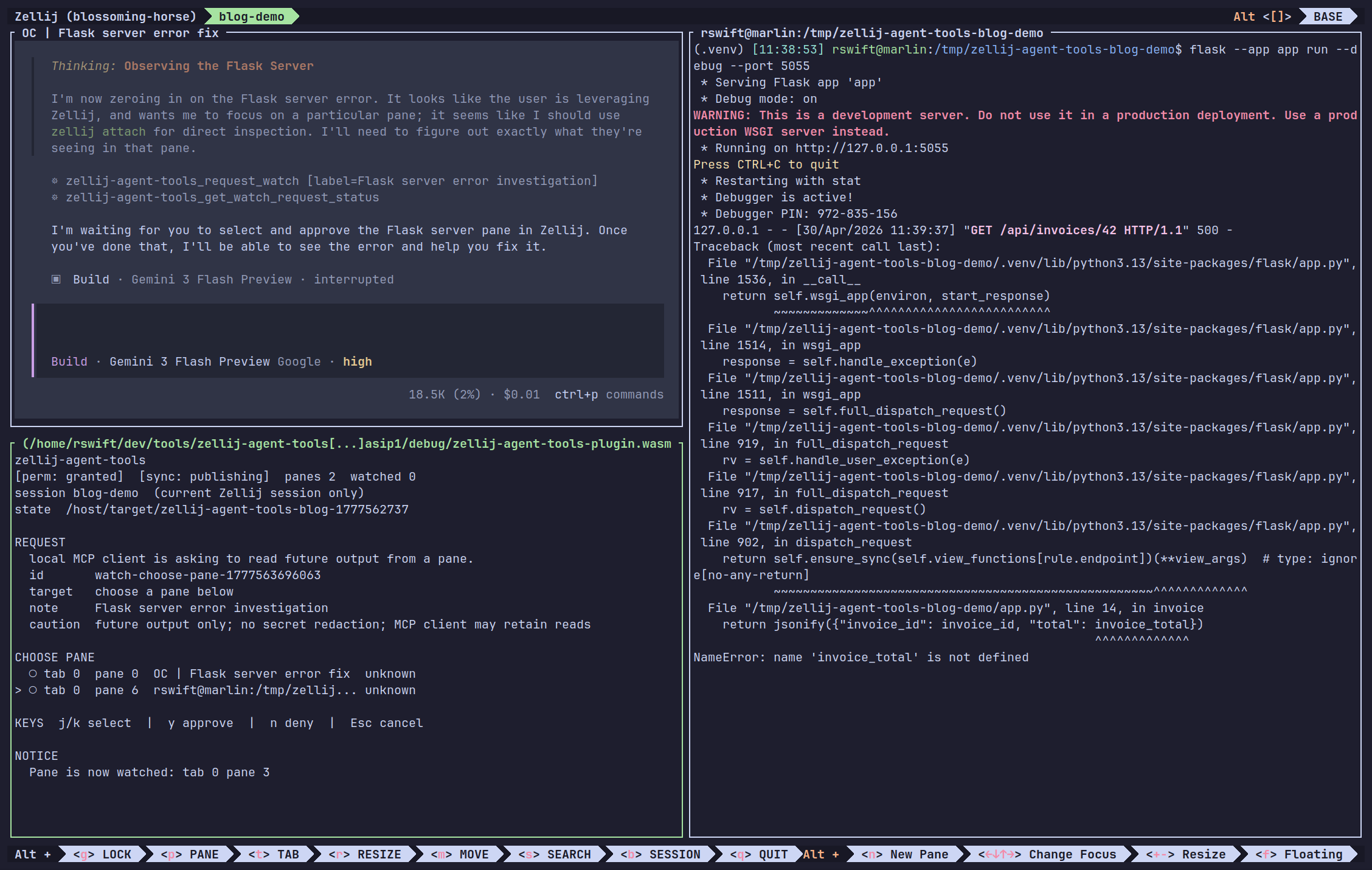Click the '$0.01' cost indicator
The image size is (1372, 870).
tap(522, 394)
